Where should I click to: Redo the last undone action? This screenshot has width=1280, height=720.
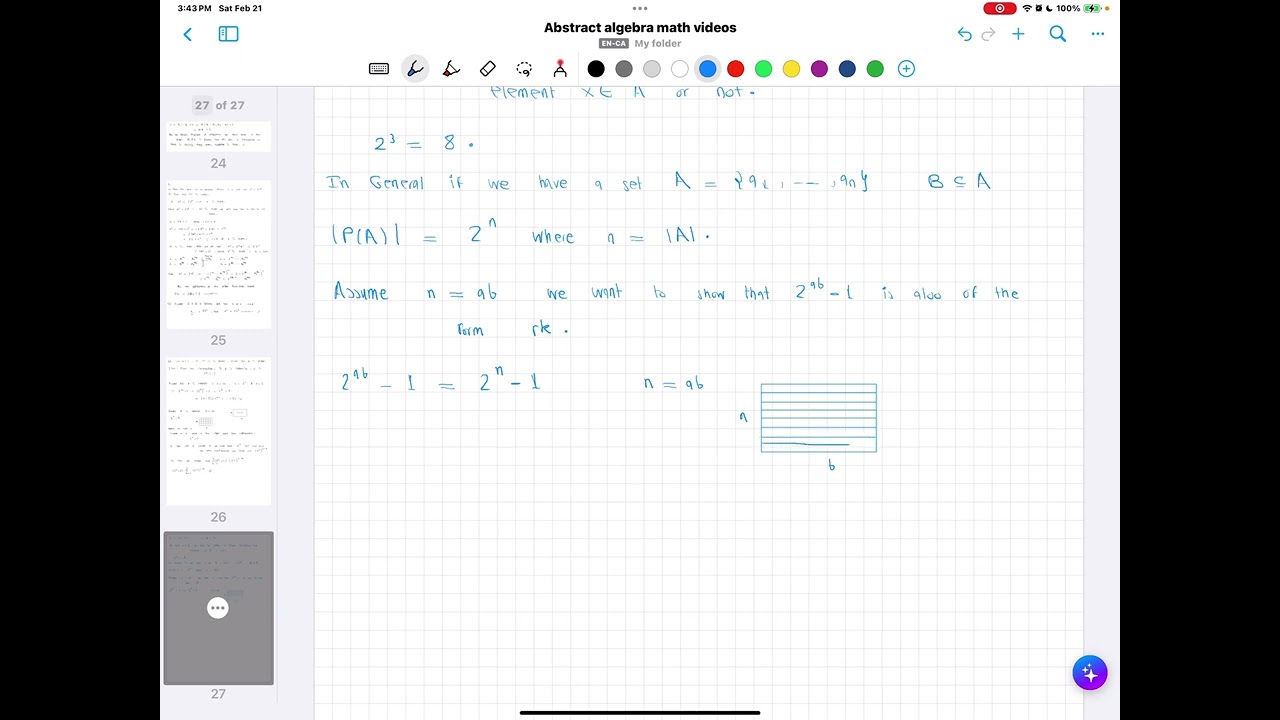(989, 34)
